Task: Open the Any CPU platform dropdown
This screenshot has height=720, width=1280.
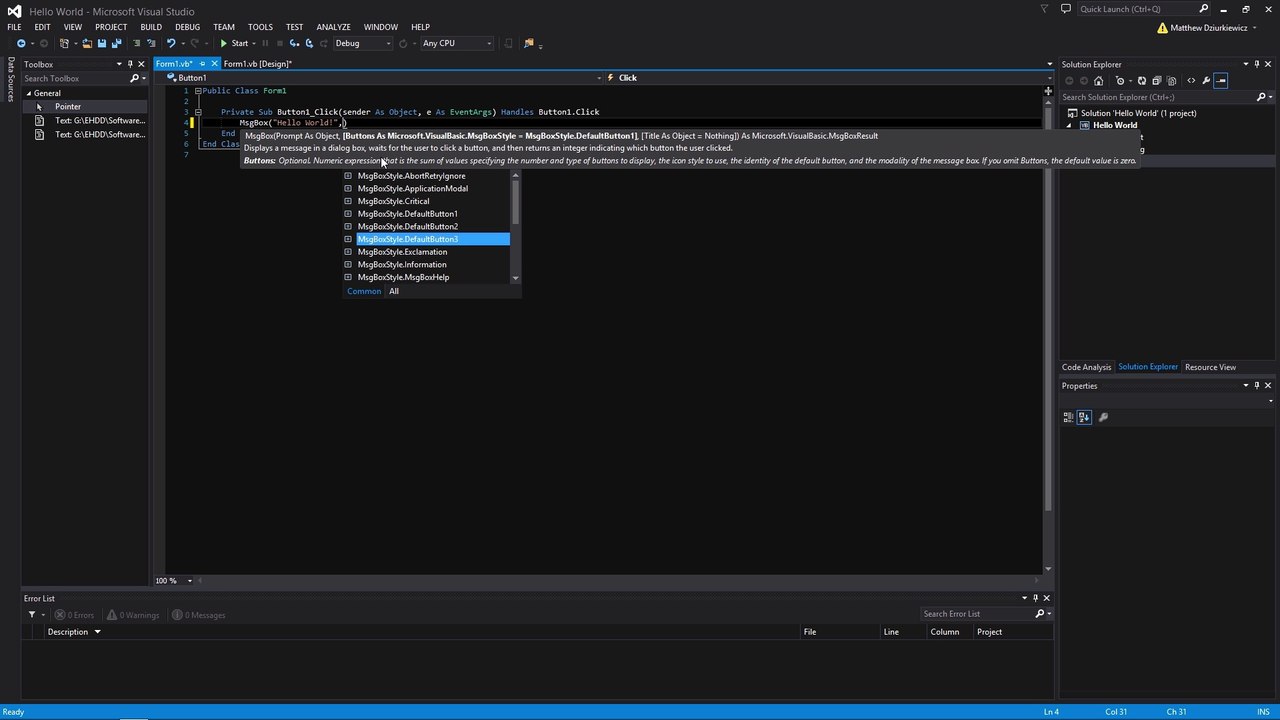Action: click(456, 43)
